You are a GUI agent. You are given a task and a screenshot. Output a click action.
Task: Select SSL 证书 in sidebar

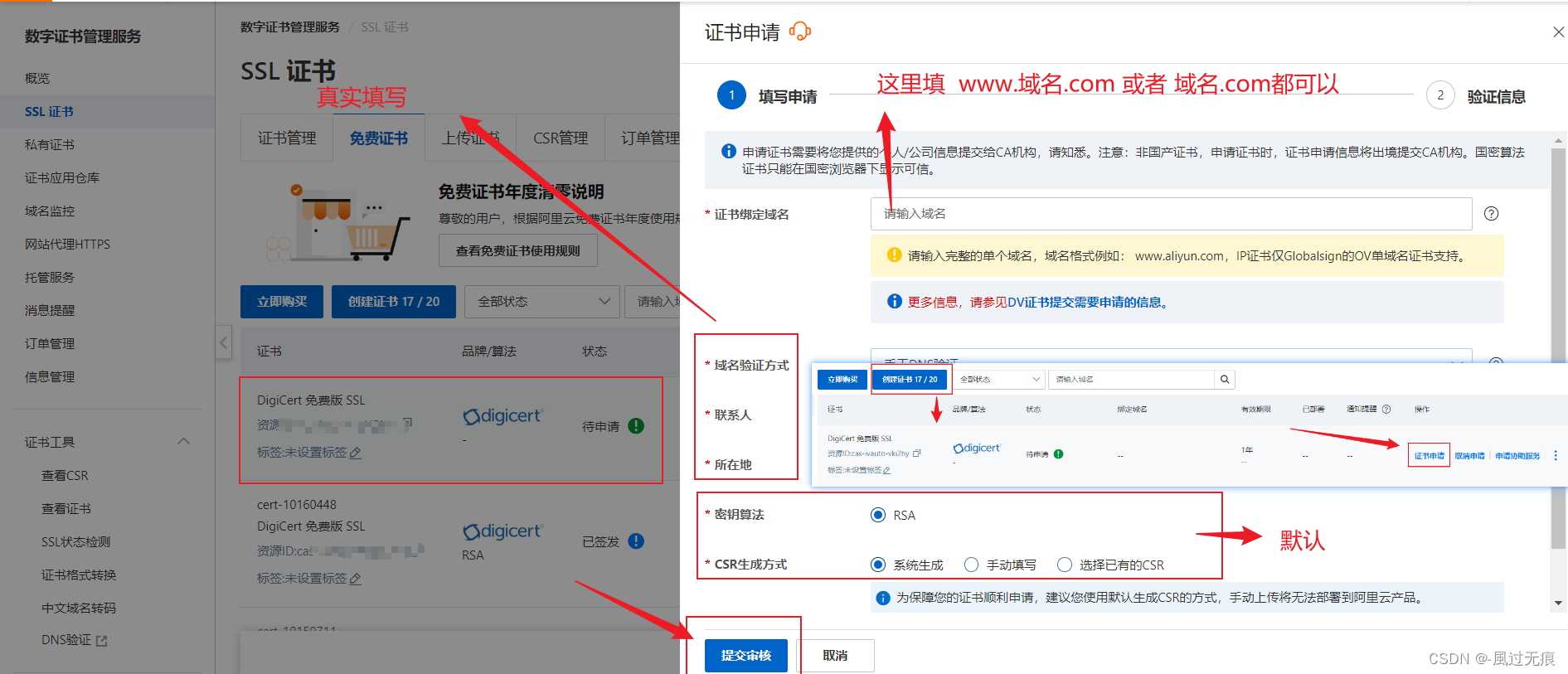point(49,111)
